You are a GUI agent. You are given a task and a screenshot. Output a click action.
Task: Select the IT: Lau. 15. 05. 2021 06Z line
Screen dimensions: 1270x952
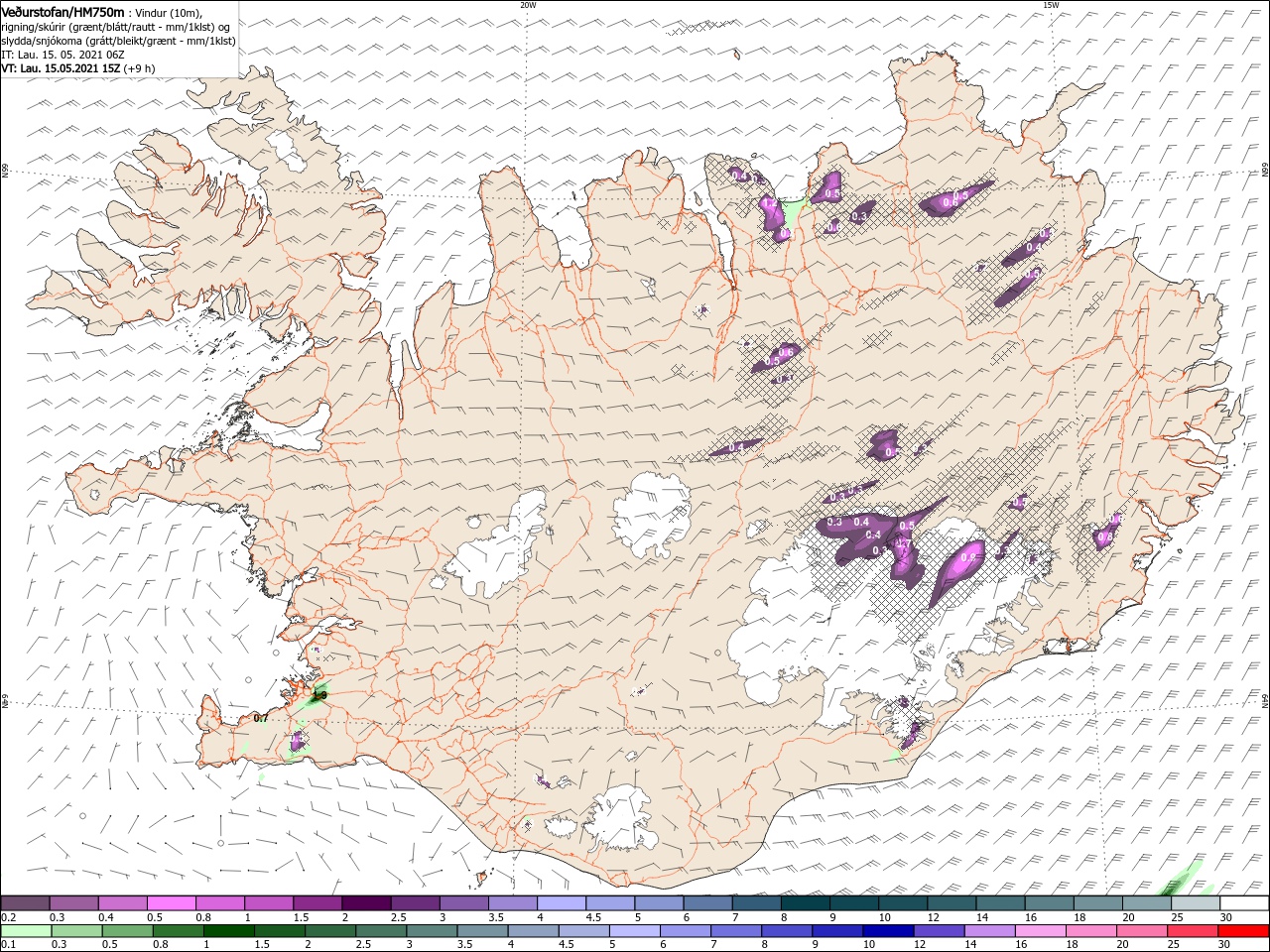(63, 54)
